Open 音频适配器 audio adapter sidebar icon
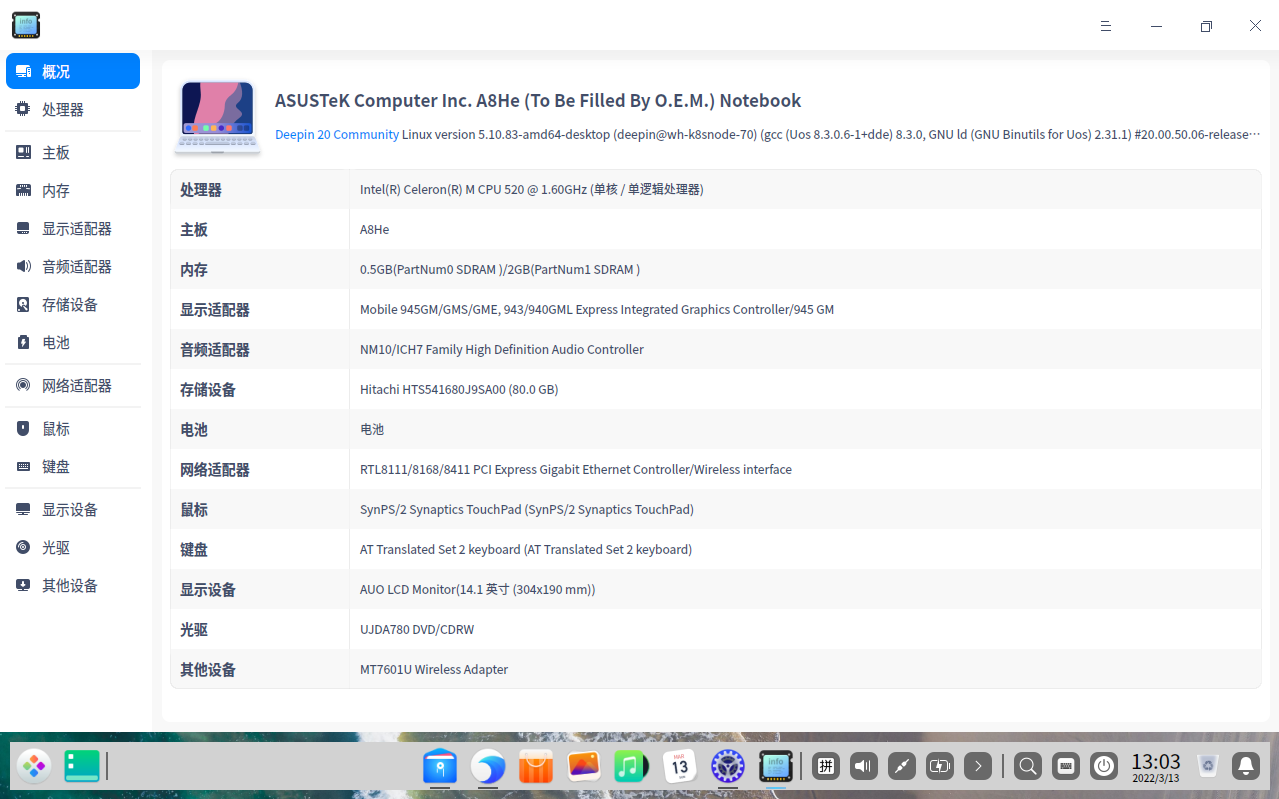The image size is (1279, 799). click(23, 266)
